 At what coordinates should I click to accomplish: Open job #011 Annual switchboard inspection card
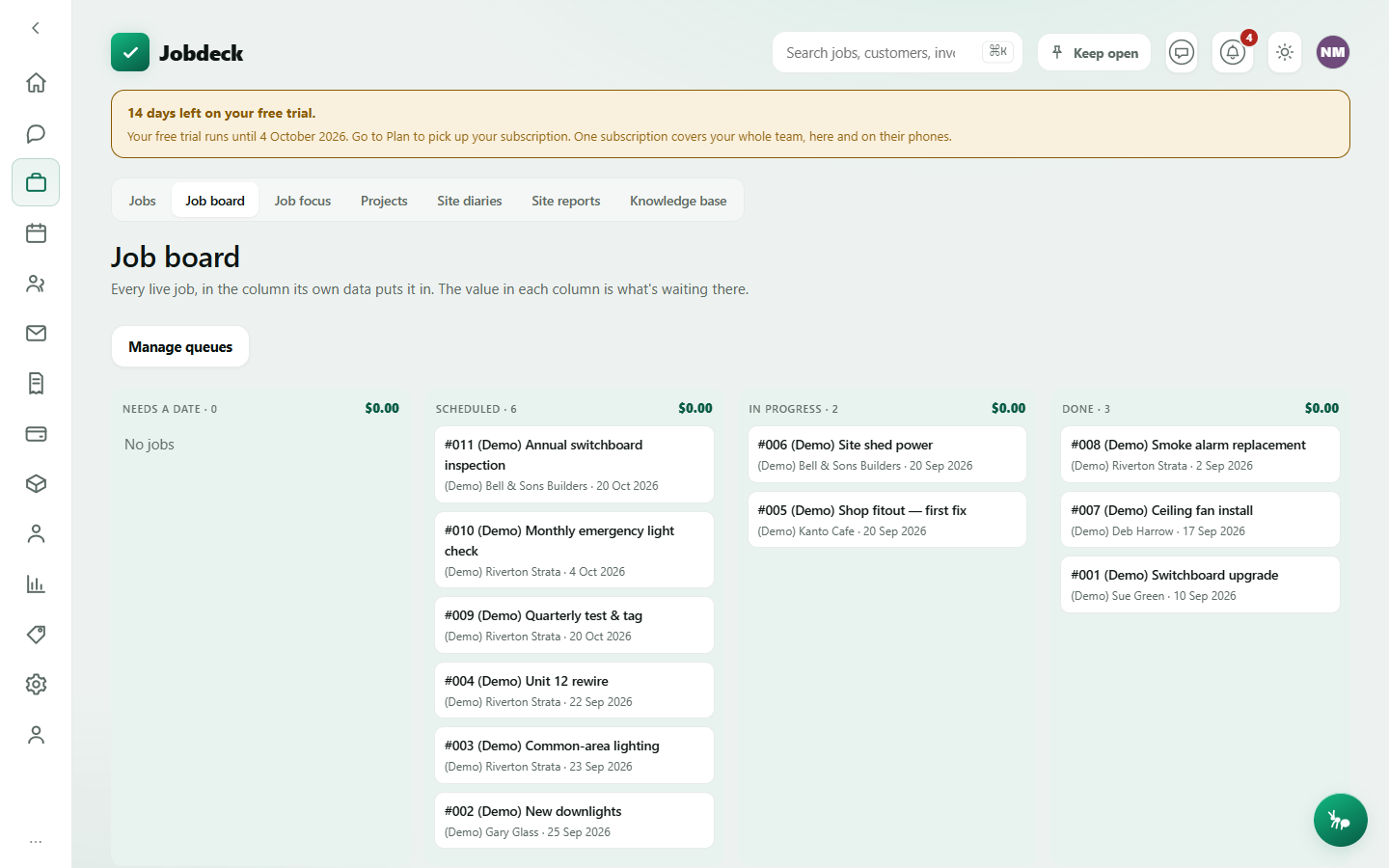574,465
